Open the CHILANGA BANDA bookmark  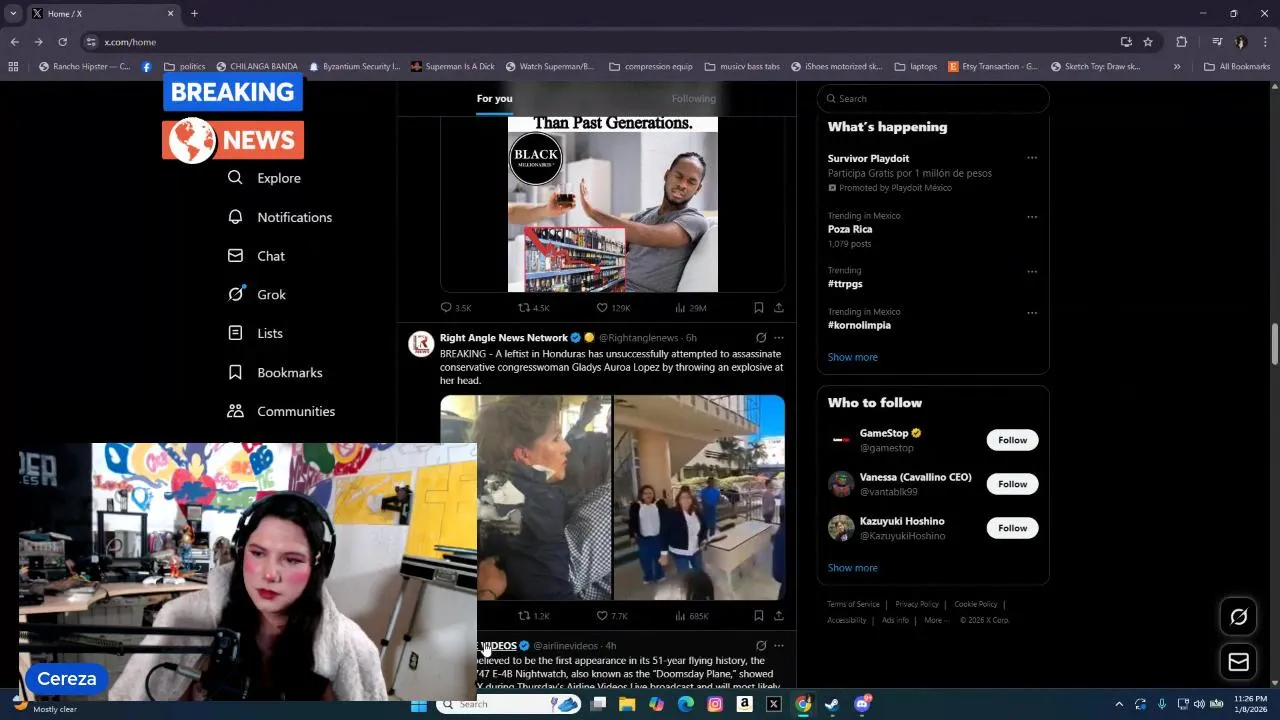tap(257, 67)
